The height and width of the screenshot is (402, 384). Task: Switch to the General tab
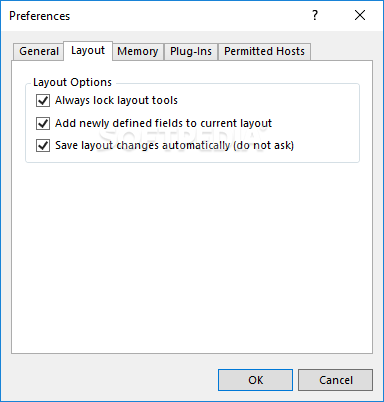[x=39, y=51]
